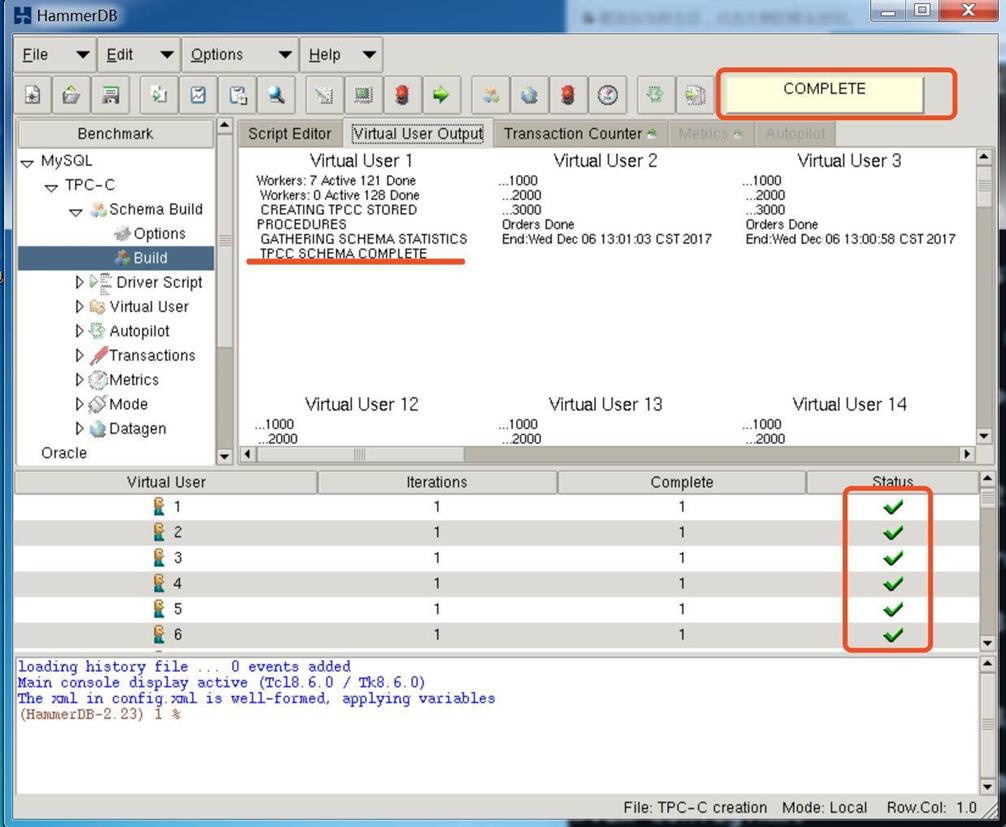
Task: Click the horizontal scrollbar in output pane
Action: coord(360,454)
